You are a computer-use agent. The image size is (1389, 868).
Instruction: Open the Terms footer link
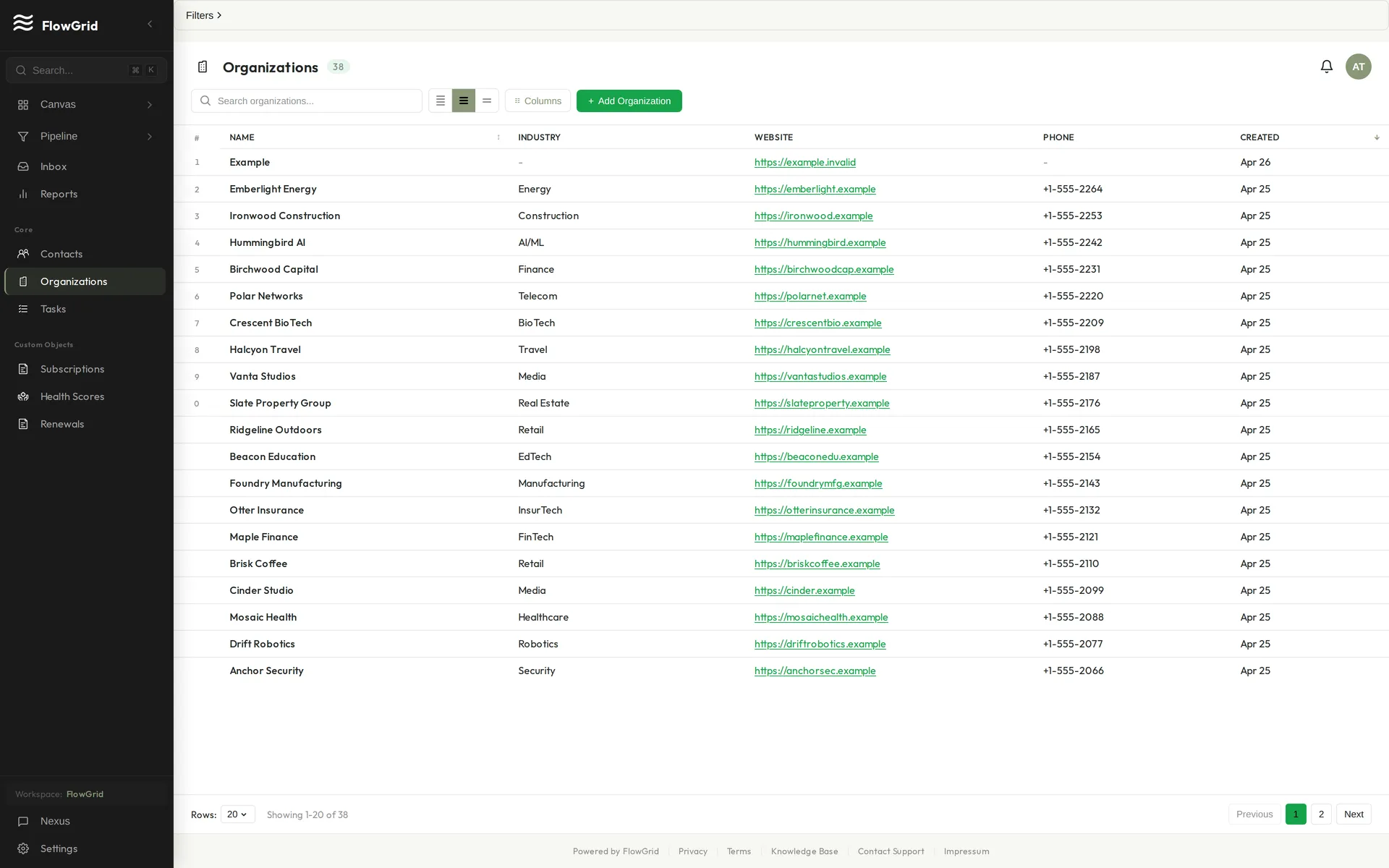click(739, 851)
